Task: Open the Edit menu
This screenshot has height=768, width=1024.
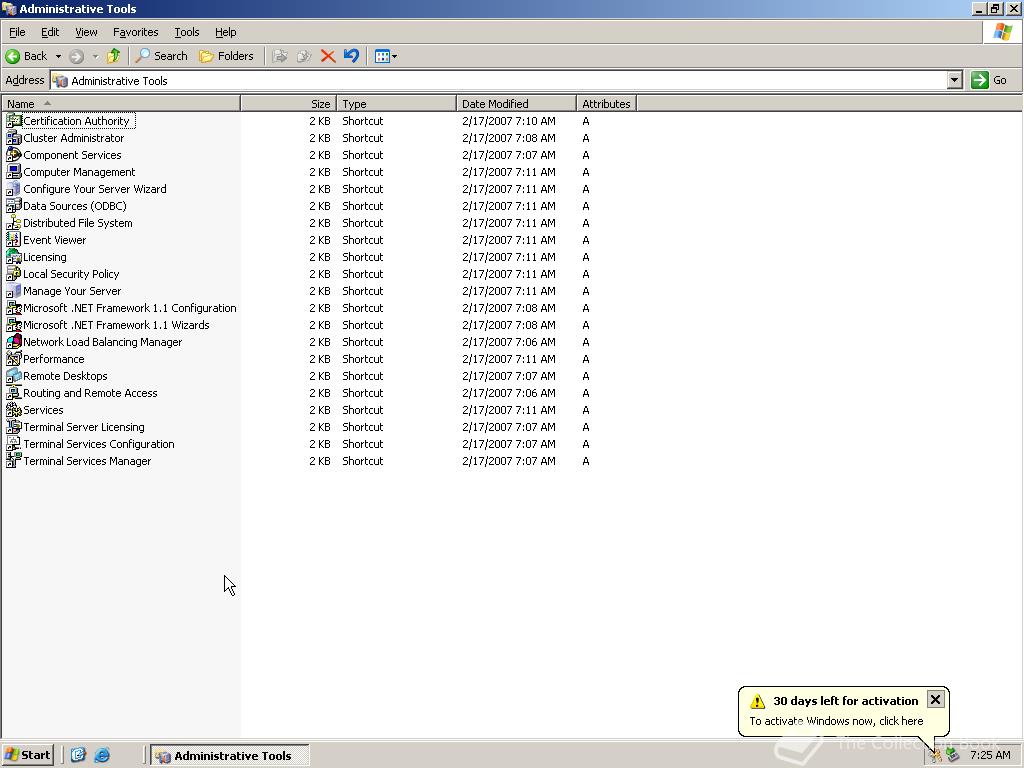Action: pos(50,32)
